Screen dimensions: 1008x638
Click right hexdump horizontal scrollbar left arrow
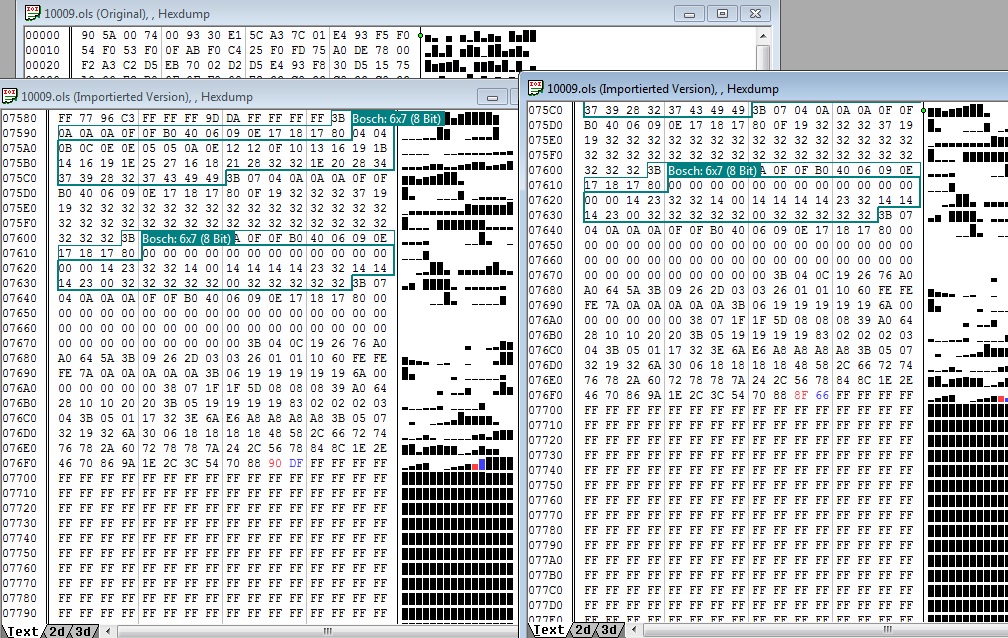[634, 629]
